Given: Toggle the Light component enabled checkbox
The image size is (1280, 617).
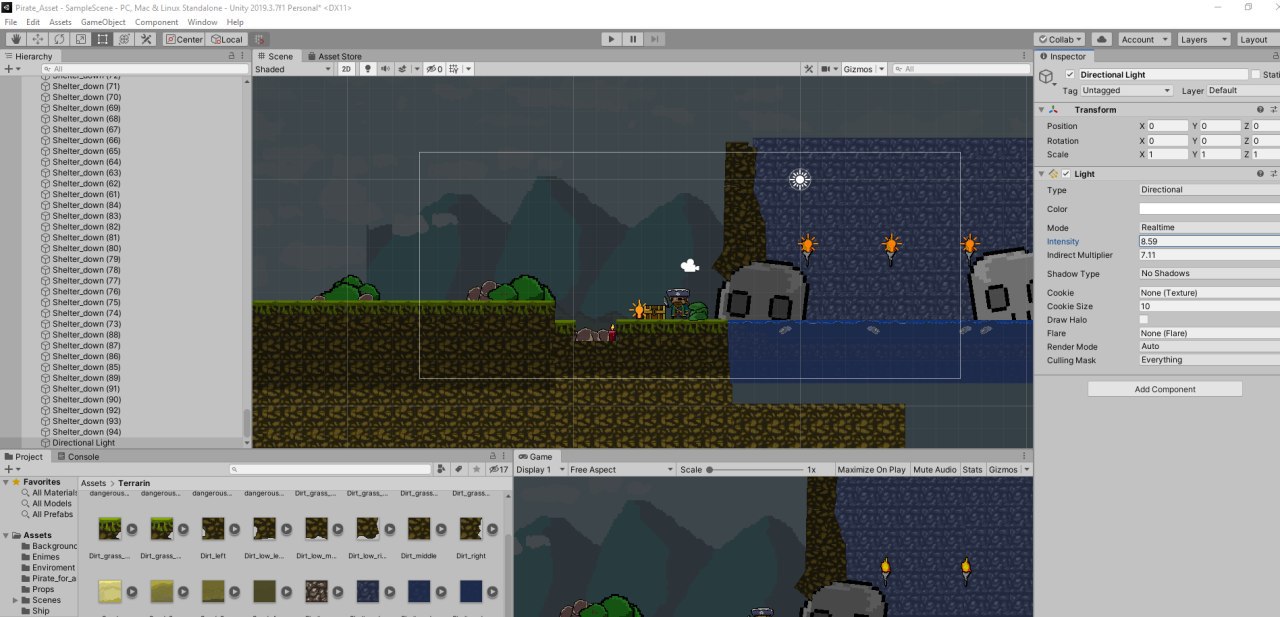Looking at the screenshot, I should [1066, 174].
